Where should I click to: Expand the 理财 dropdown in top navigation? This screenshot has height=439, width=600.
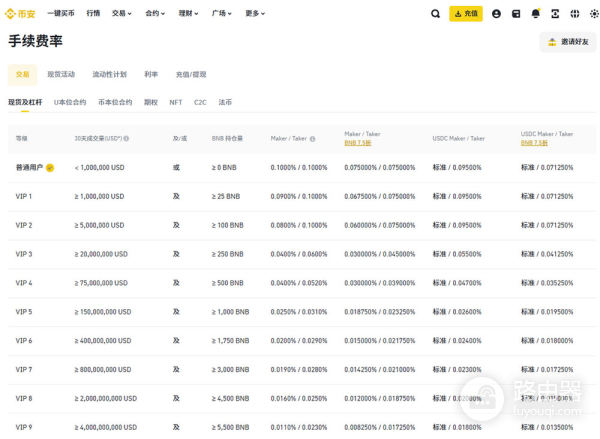pos(188,13)
